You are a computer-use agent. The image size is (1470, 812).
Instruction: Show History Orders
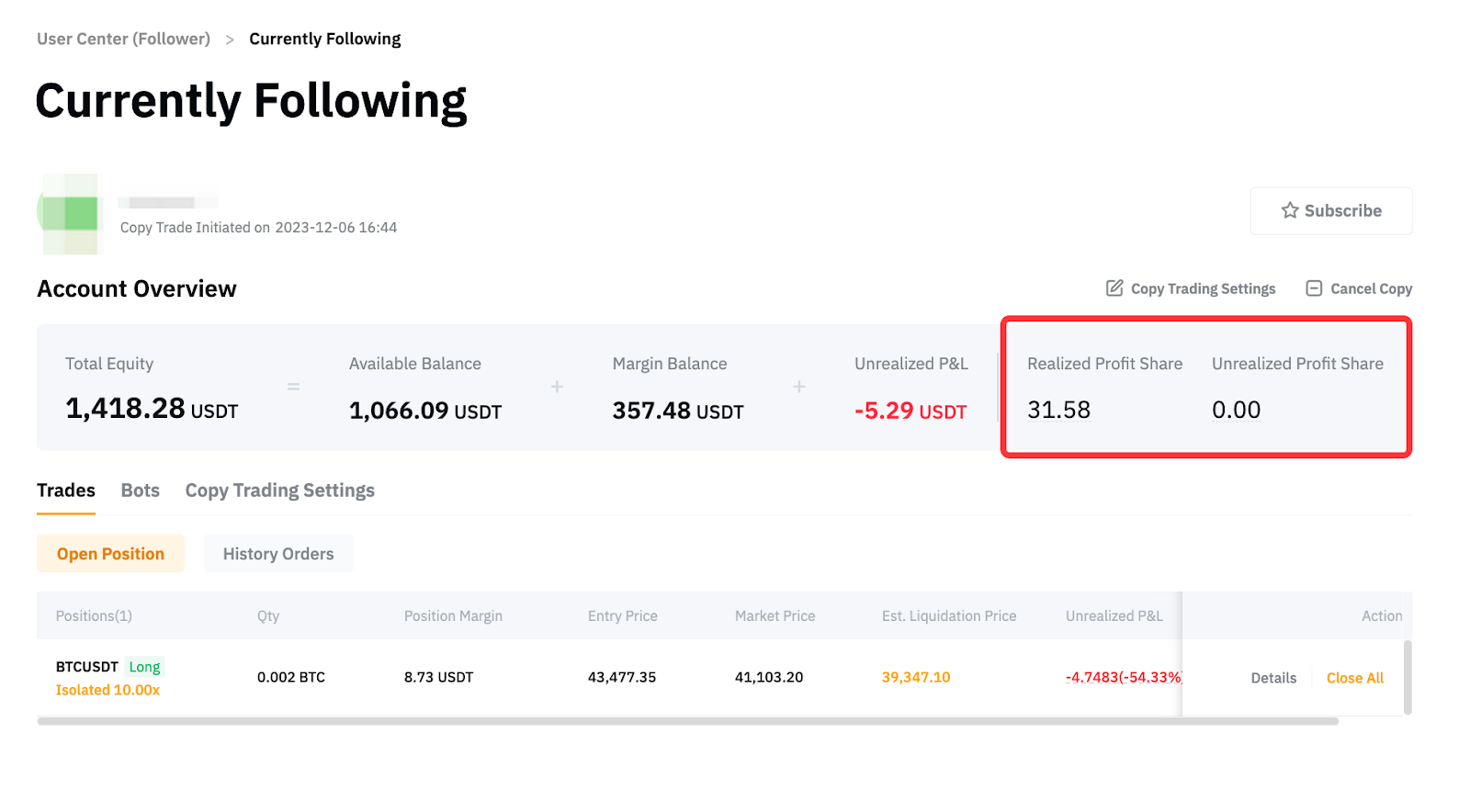278,554
